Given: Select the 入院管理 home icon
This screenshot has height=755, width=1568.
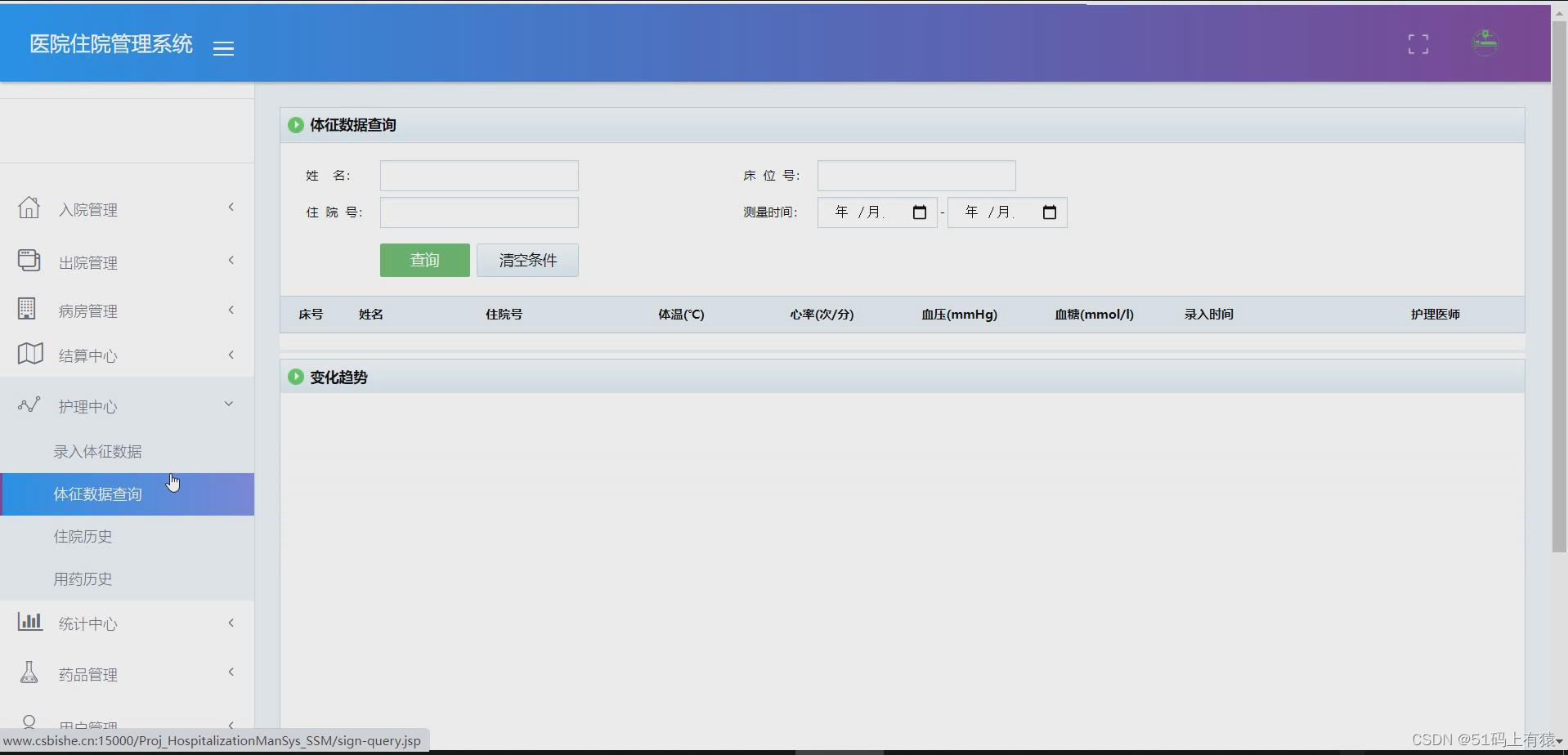Looking at the screenshot, I should click(29, 208).
